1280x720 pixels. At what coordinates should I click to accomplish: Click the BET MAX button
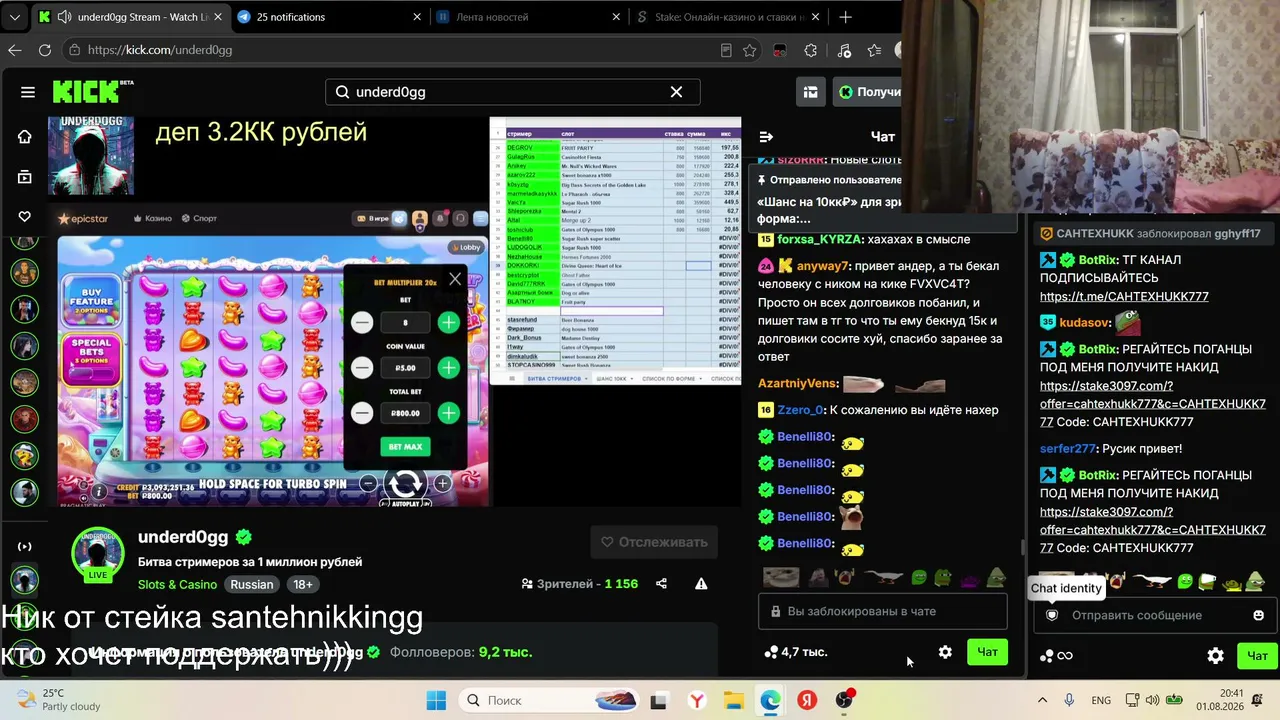(405, 446)
